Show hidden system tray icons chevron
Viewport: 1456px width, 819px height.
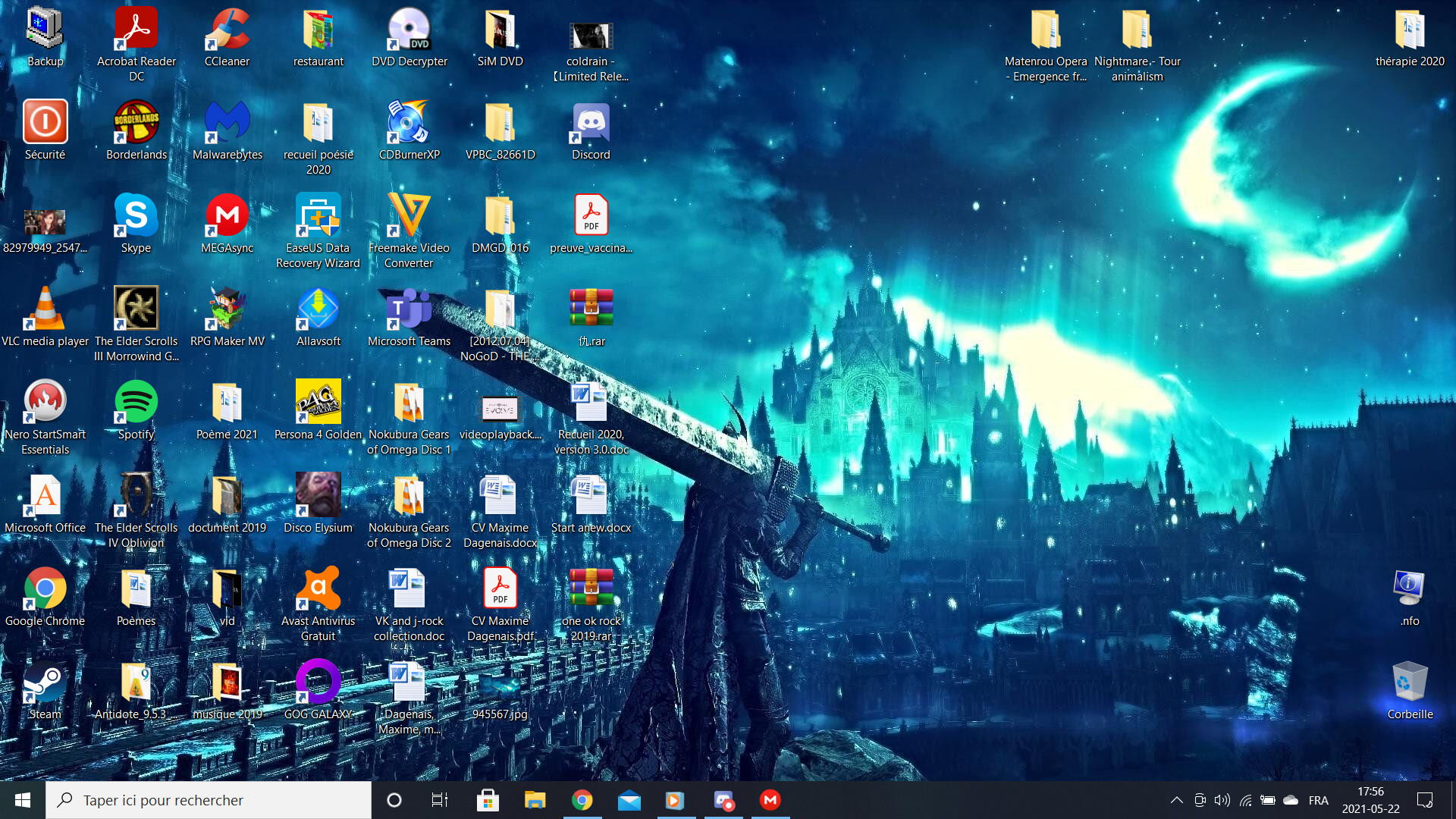[1177, 800]
